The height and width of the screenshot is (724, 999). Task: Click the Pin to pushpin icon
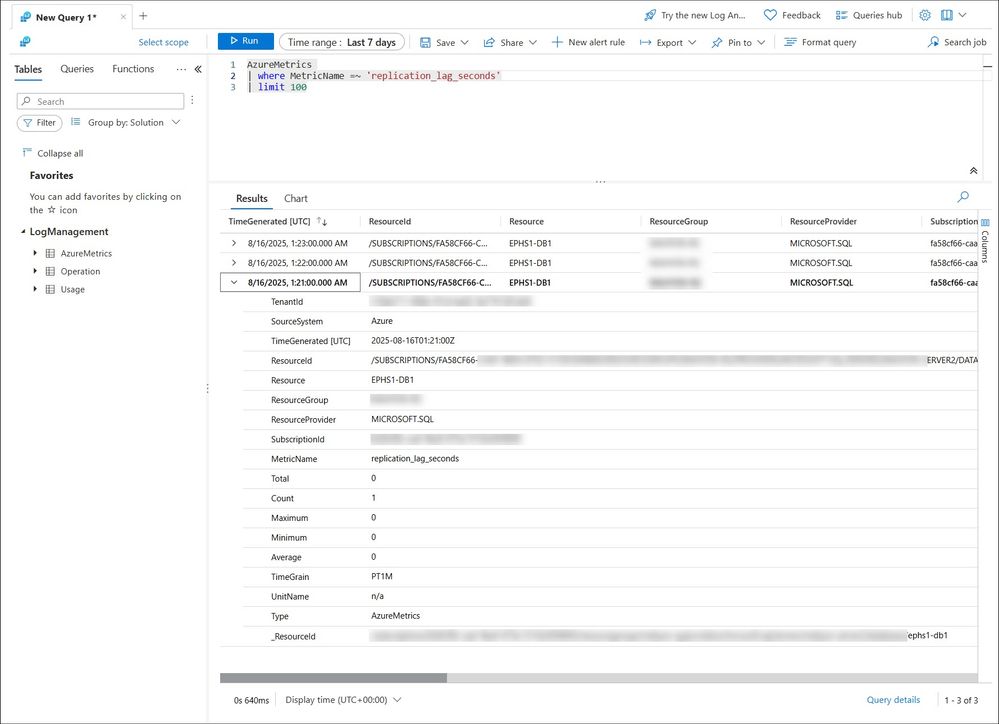pos(717,43)
